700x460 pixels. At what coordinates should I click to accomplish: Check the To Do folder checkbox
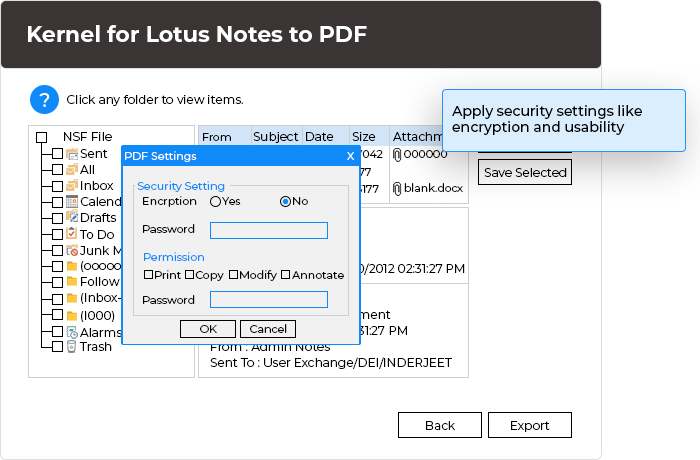click(57, 234)
